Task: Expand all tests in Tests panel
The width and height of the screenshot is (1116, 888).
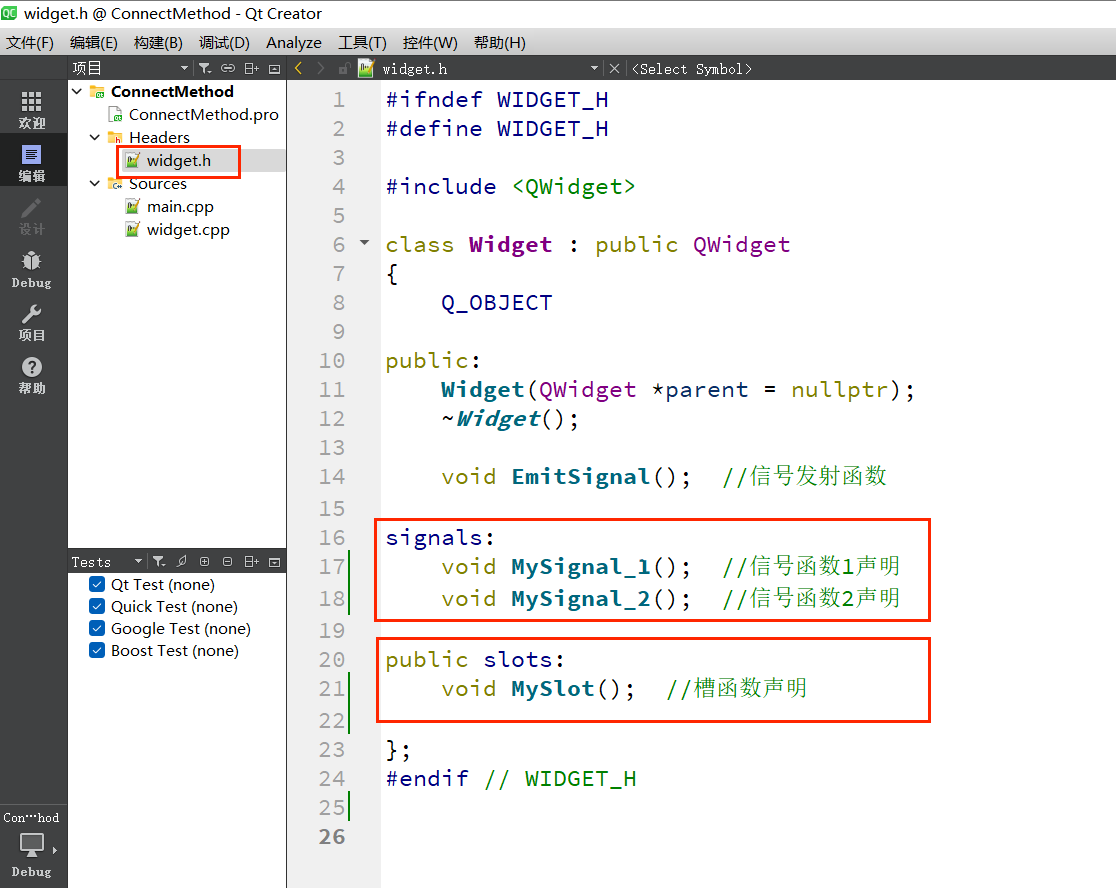Action: [x=205, y=561]
